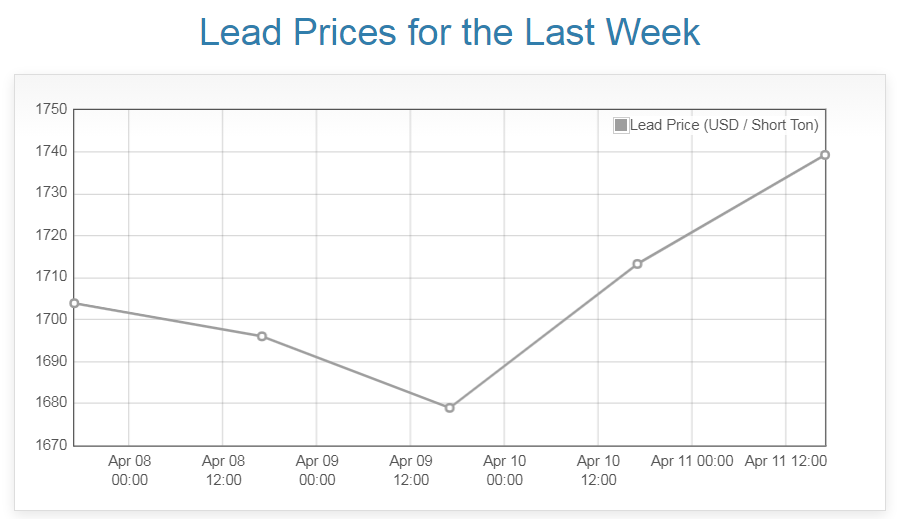
Task: Select the highest data point near 1739
Action: point(825,155)
